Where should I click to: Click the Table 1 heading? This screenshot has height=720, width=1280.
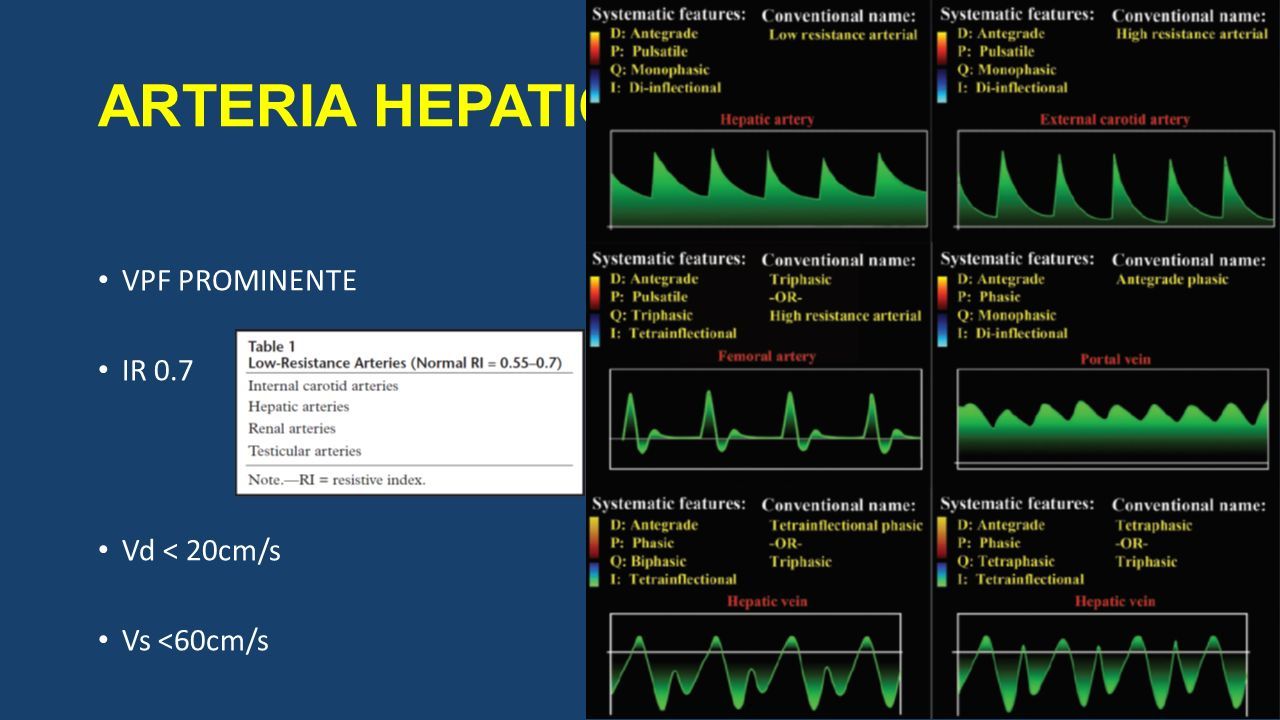[269, 345]
